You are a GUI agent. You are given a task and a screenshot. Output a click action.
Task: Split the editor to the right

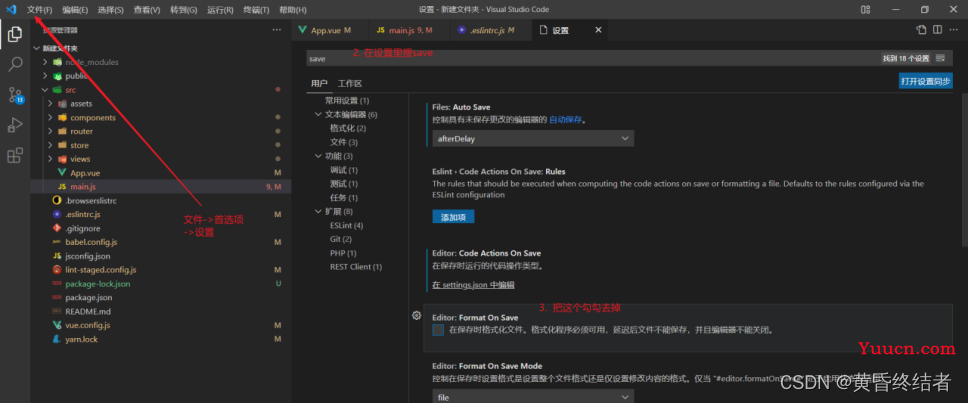[x=937, y=30]
